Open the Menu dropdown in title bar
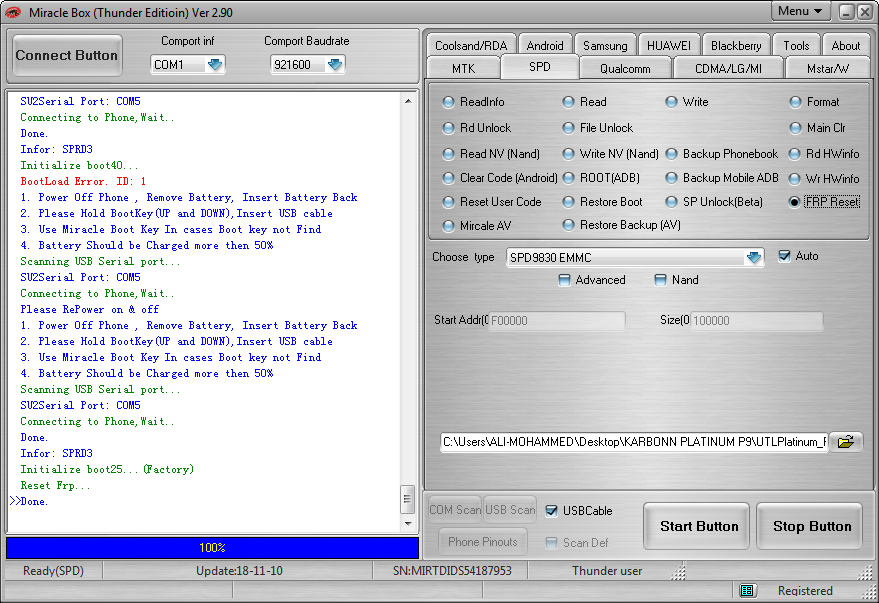 799,11
